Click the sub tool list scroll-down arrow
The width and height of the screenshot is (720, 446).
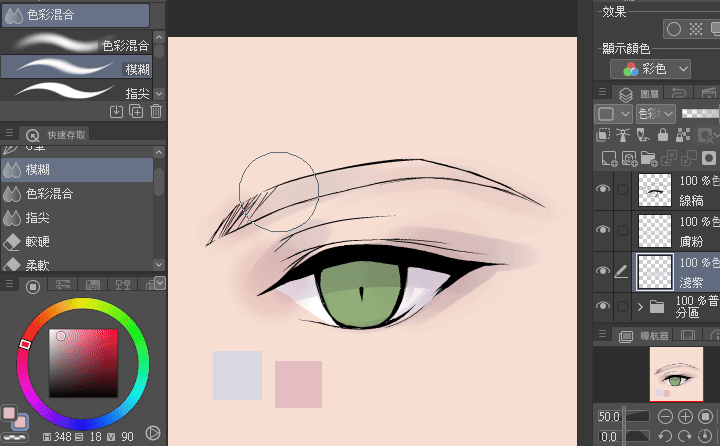point(159,94)
